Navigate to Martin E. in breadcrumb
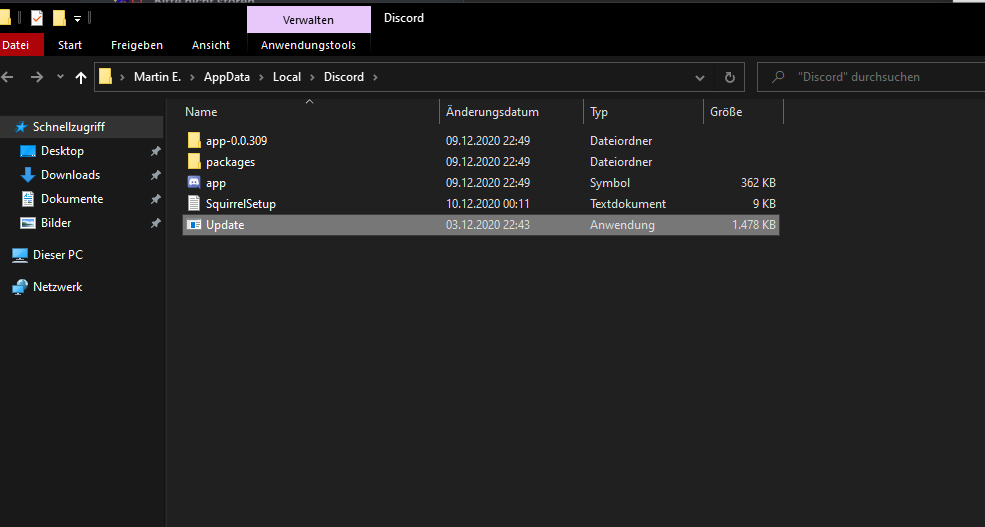This screenshot has height=527, width=985. pos(157,77)
